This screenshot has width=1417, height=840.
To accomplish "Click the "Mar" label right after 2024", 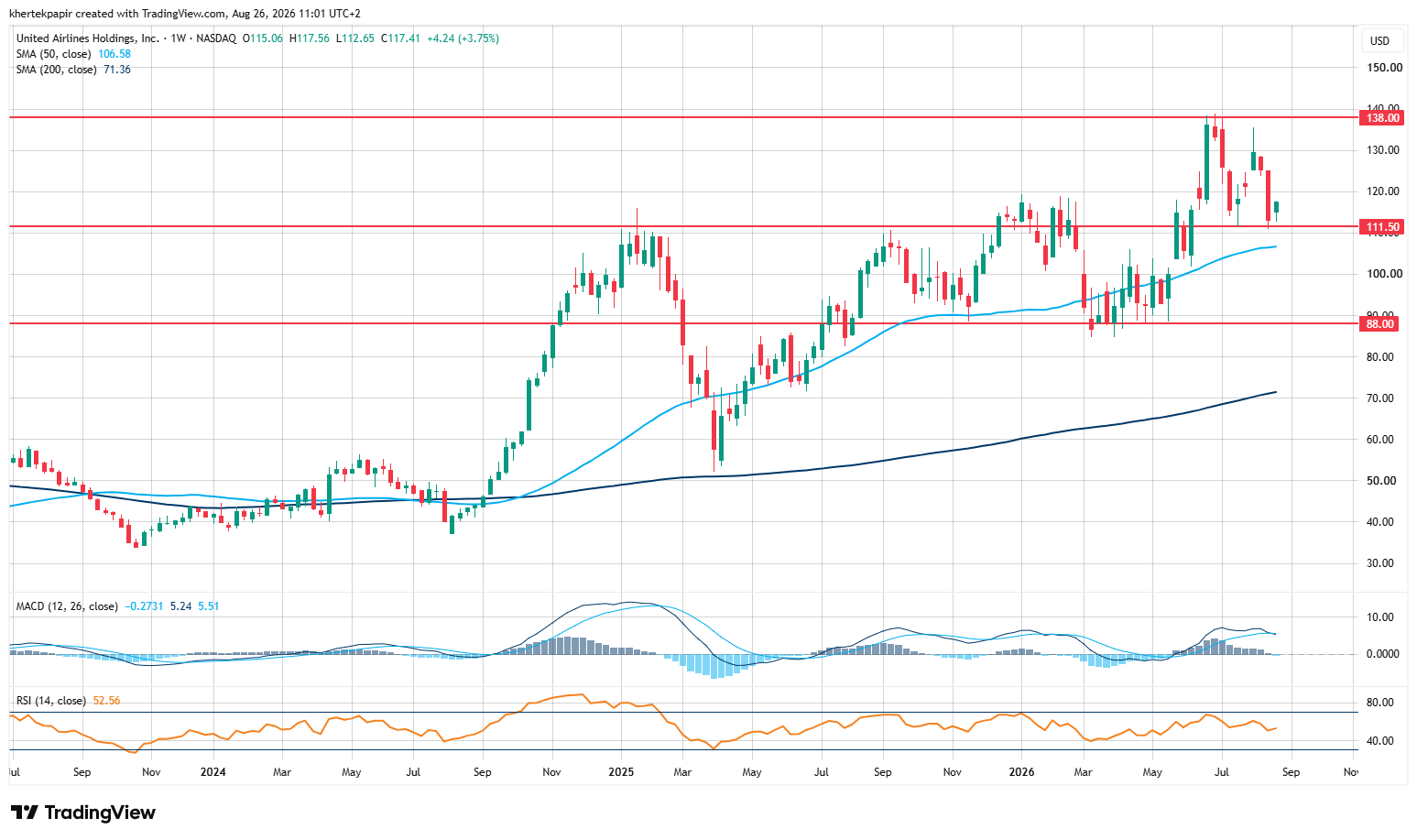I will tap(282, 772).
